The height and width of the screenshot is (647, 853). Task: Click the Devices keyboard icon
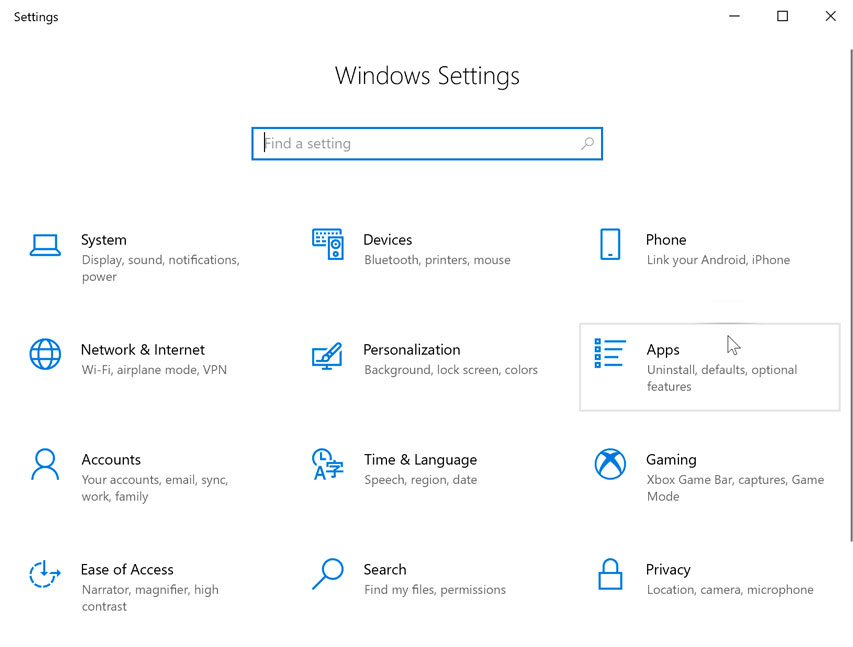[328, 244]
